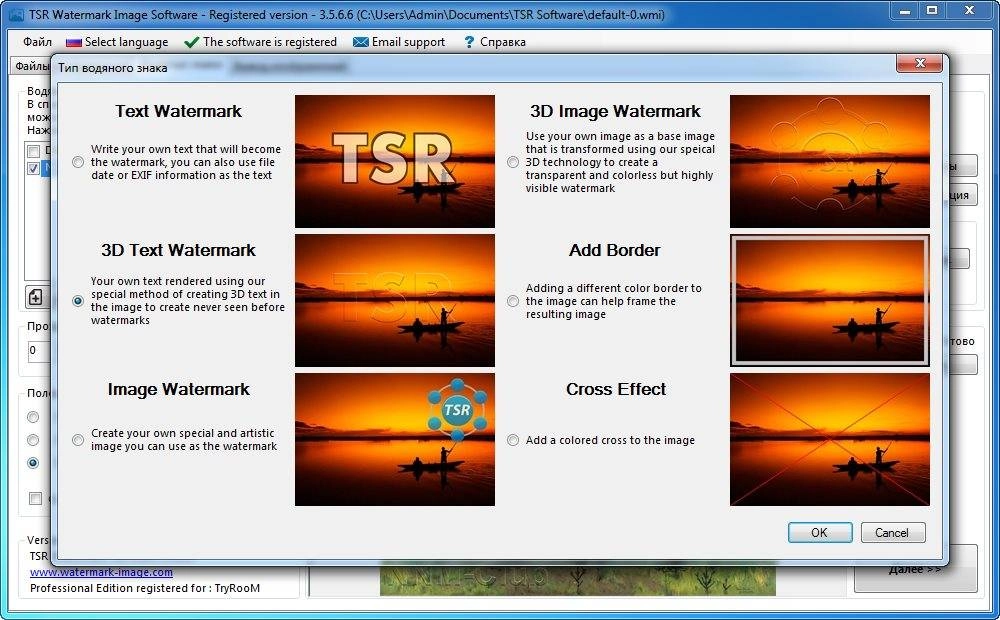Click the Cross Effect preview thumbnail

coord(830,439)
